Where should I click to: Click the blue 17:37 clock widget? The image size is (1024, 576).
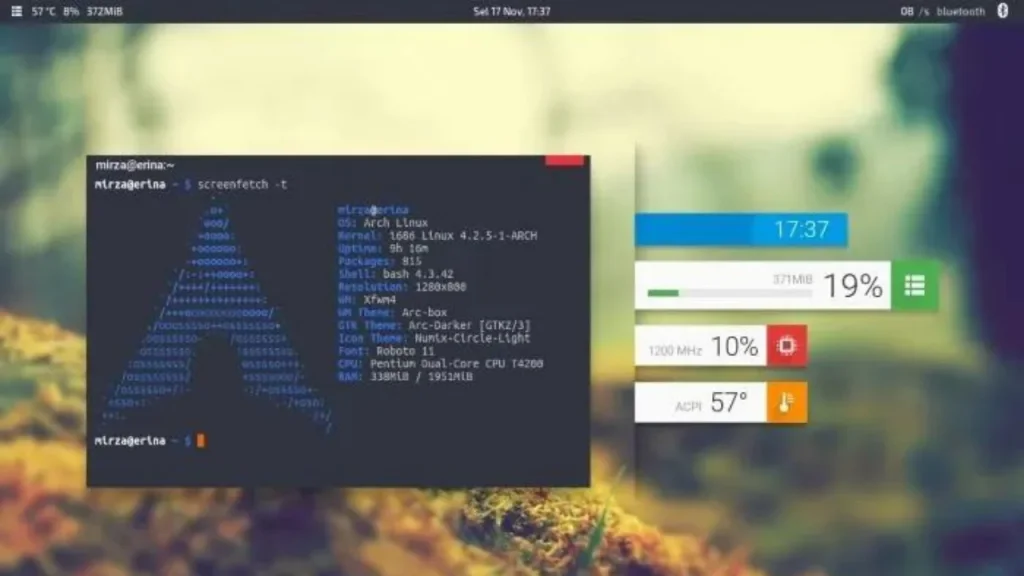point(741,230)
